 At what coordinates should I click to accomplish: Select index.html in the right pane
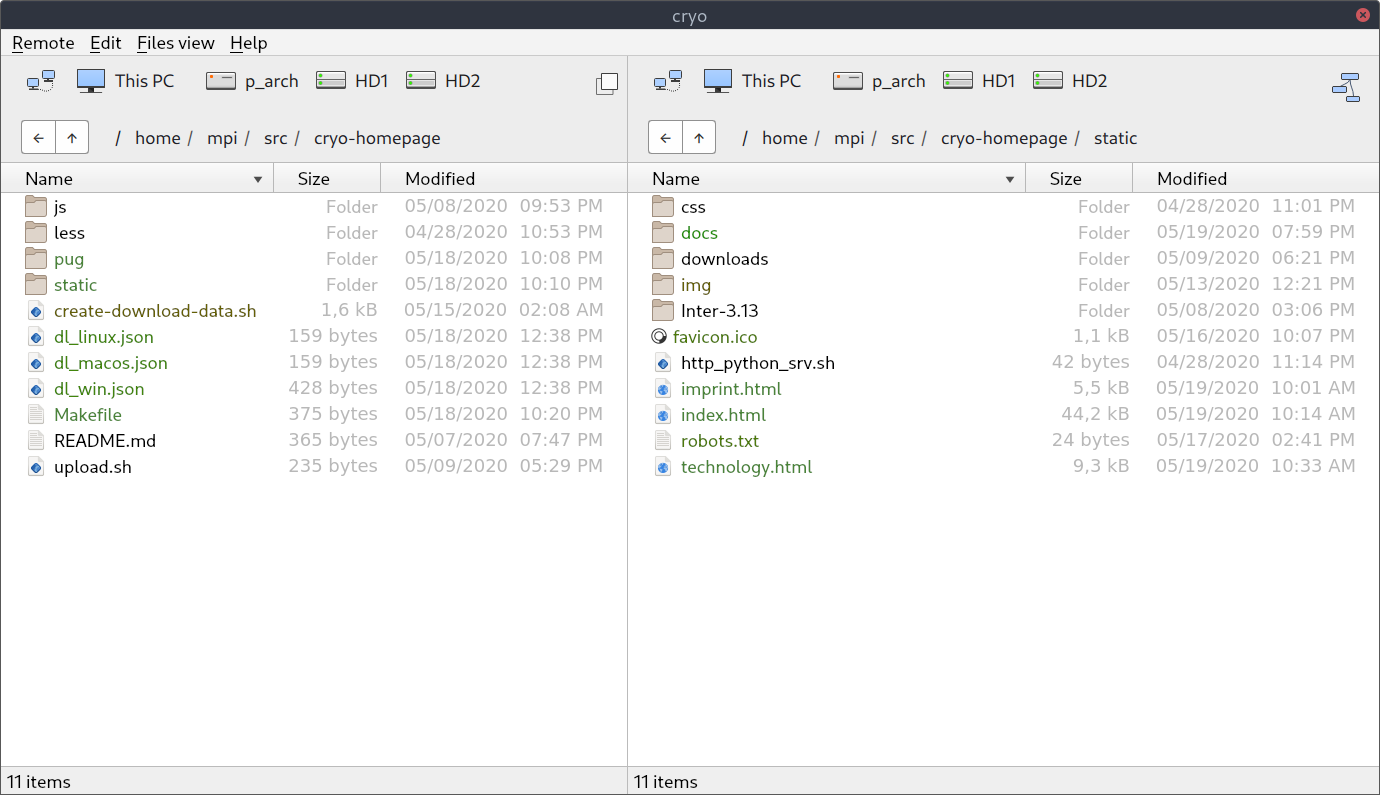click(x=723, y=414)
